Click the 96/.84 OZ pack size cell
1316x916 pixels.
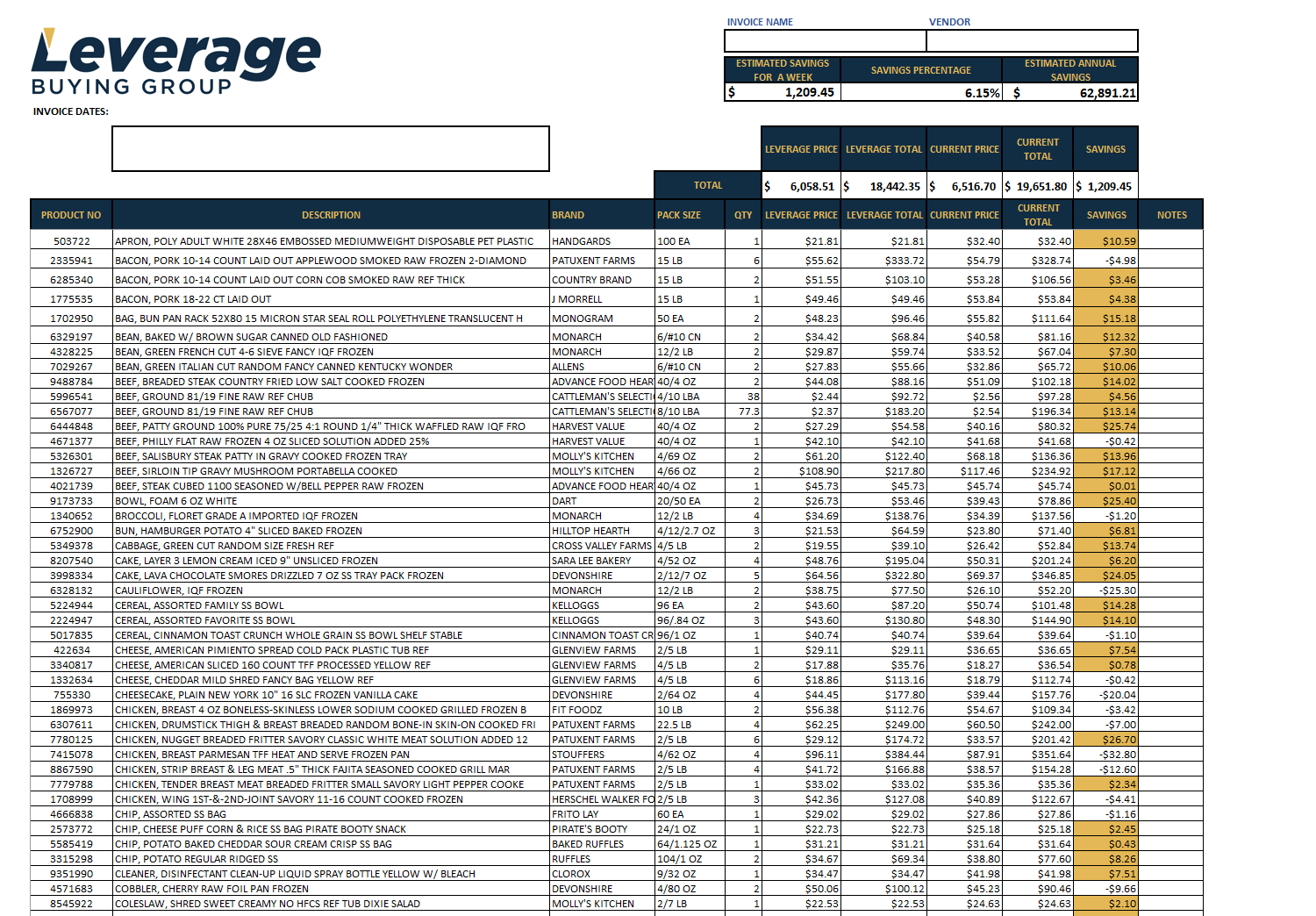(x=690, y=620)
